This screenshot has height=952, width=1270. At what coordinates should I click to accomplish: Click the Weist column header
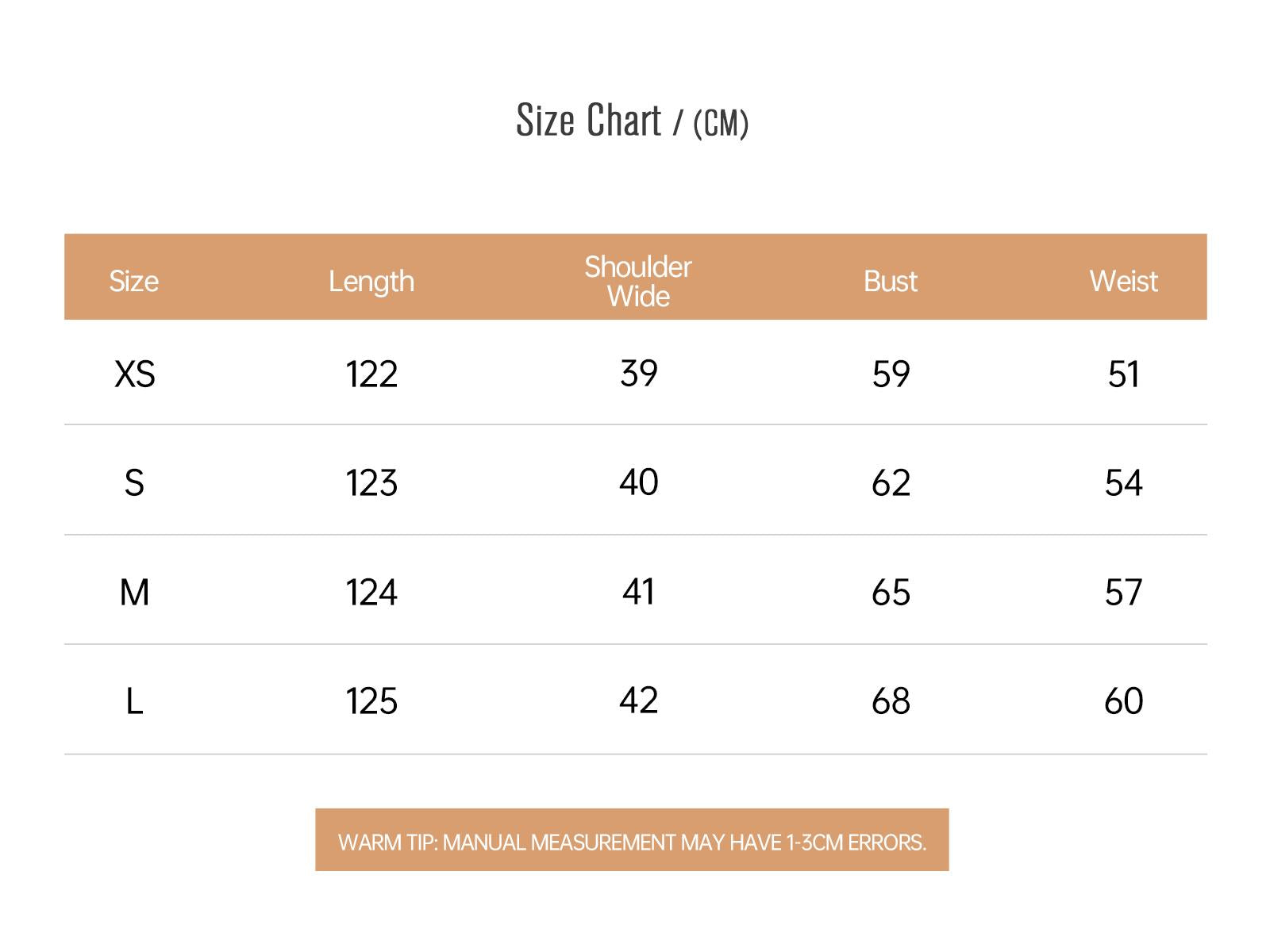1123,281
